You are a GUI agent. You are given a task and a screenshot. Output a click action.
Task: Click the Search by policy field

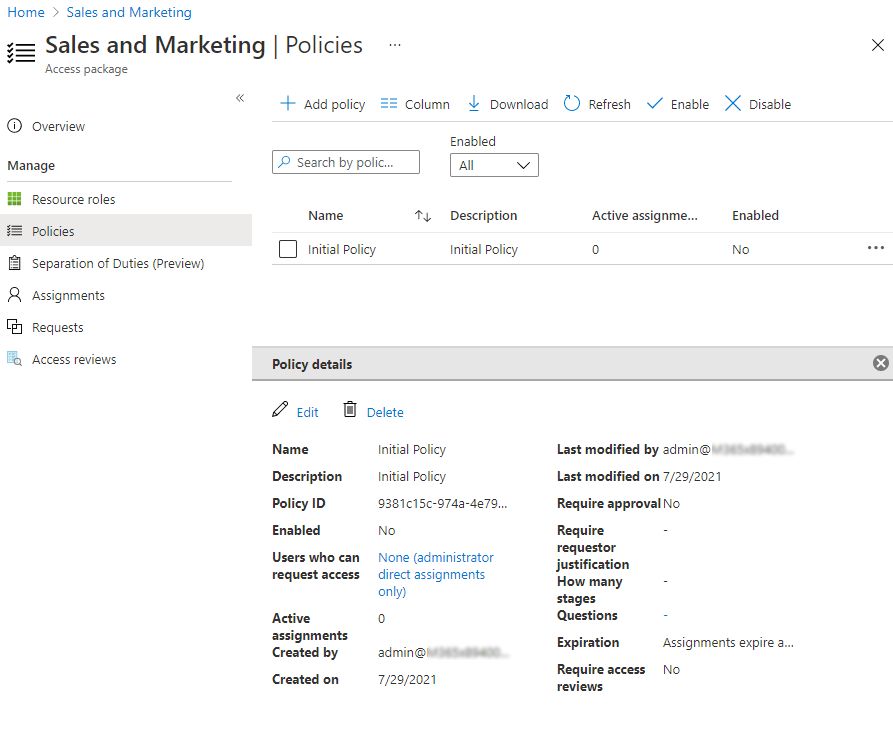(346, 162)
